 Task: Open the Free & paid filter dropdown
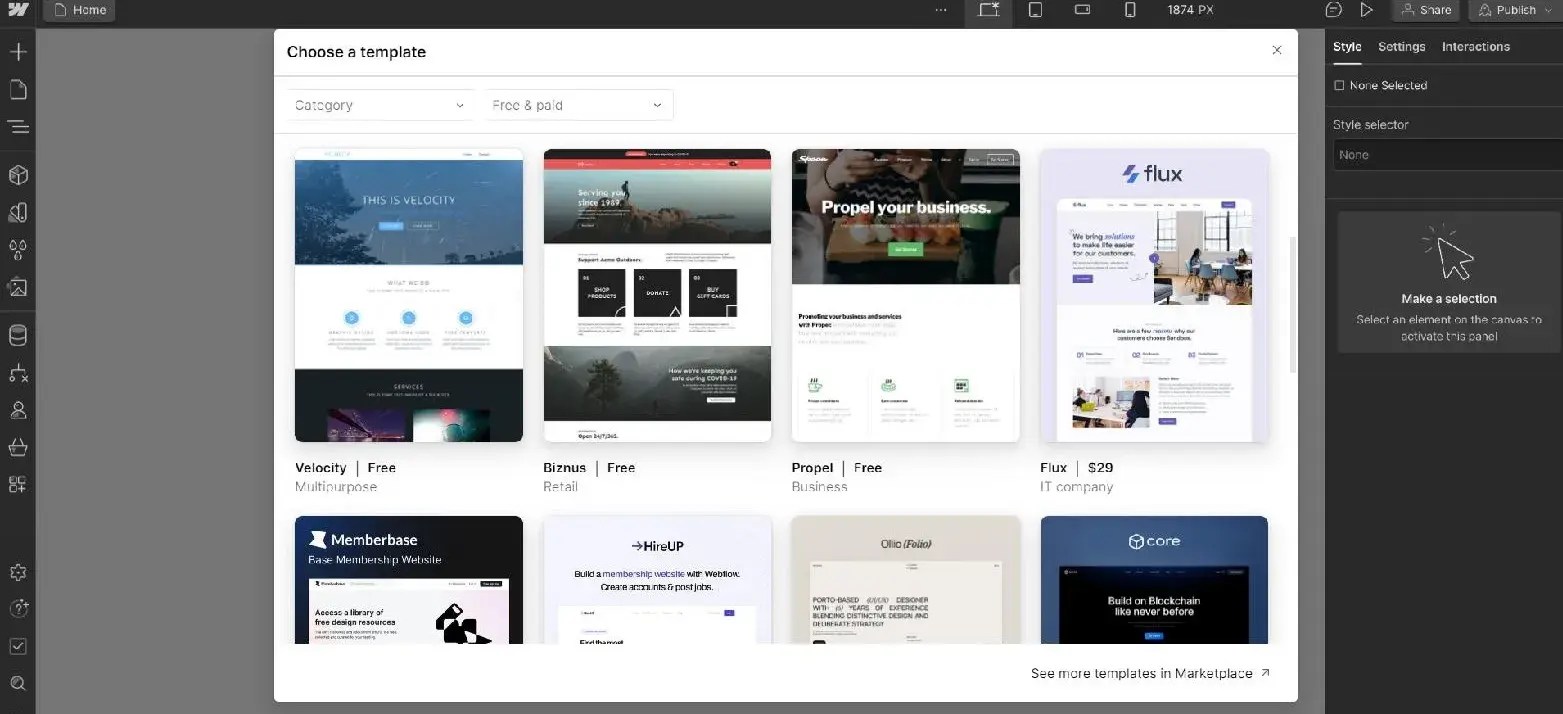578,104
